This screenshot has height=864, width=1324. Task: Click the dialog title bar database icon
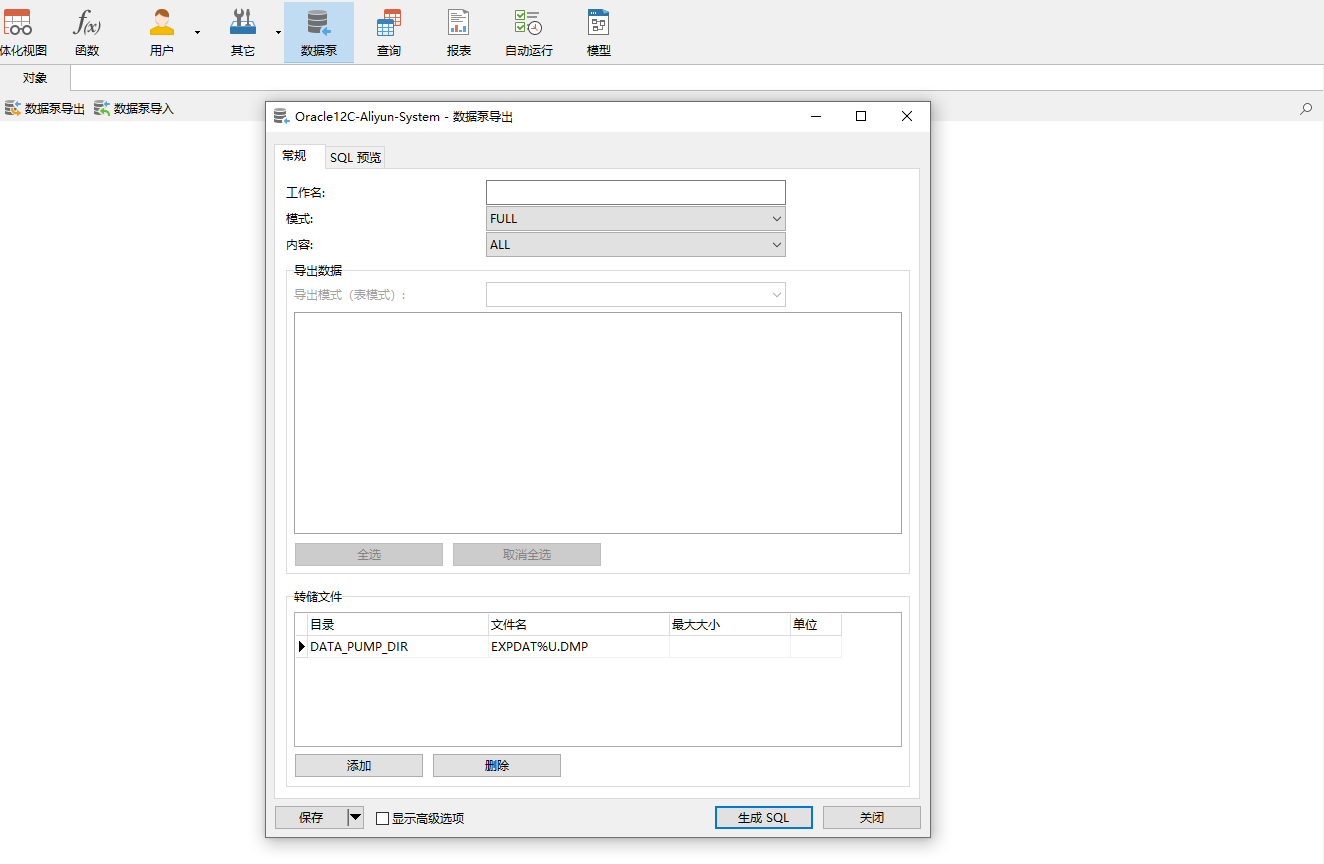click(281, 117)
